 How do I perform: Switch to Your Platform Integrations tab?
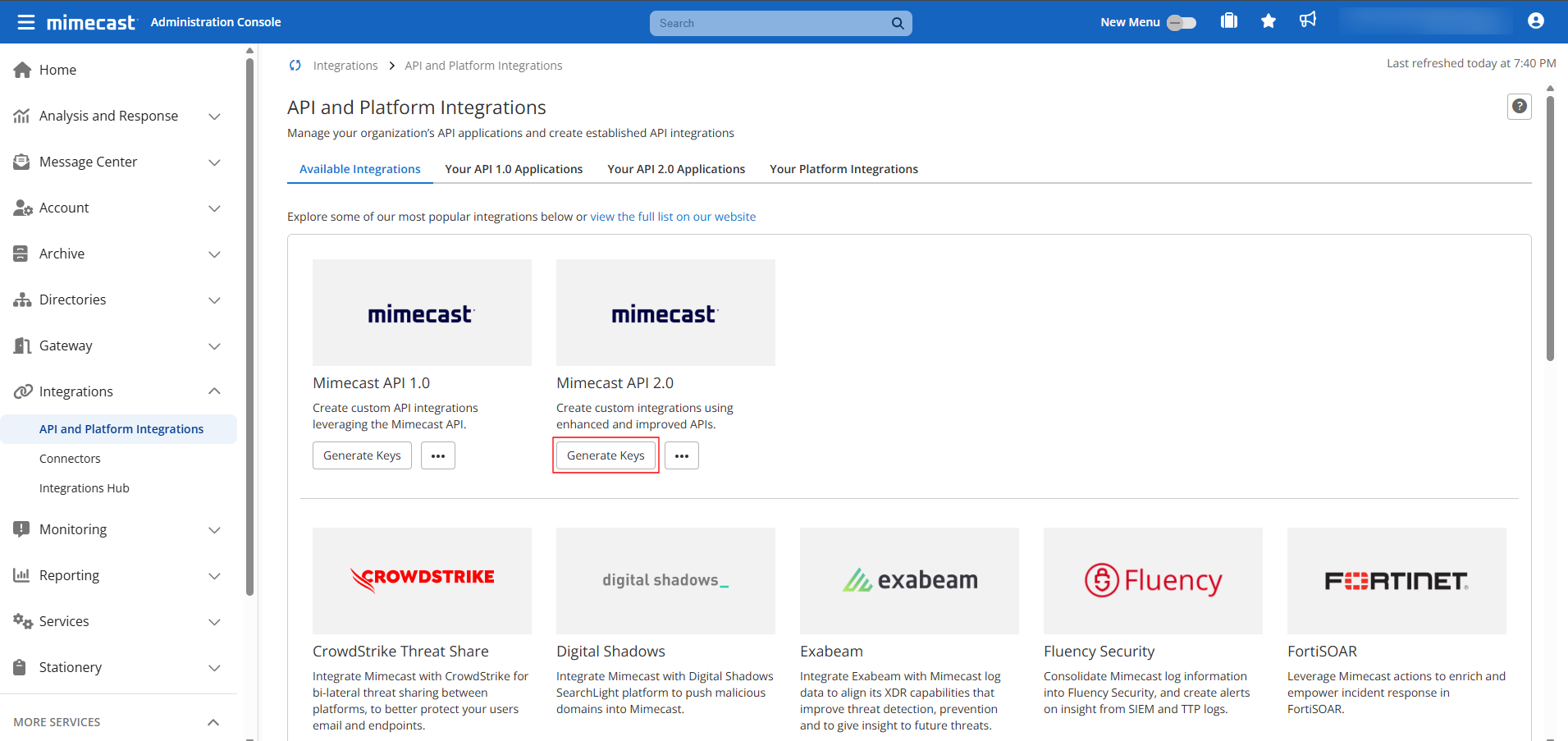(843, 169)
